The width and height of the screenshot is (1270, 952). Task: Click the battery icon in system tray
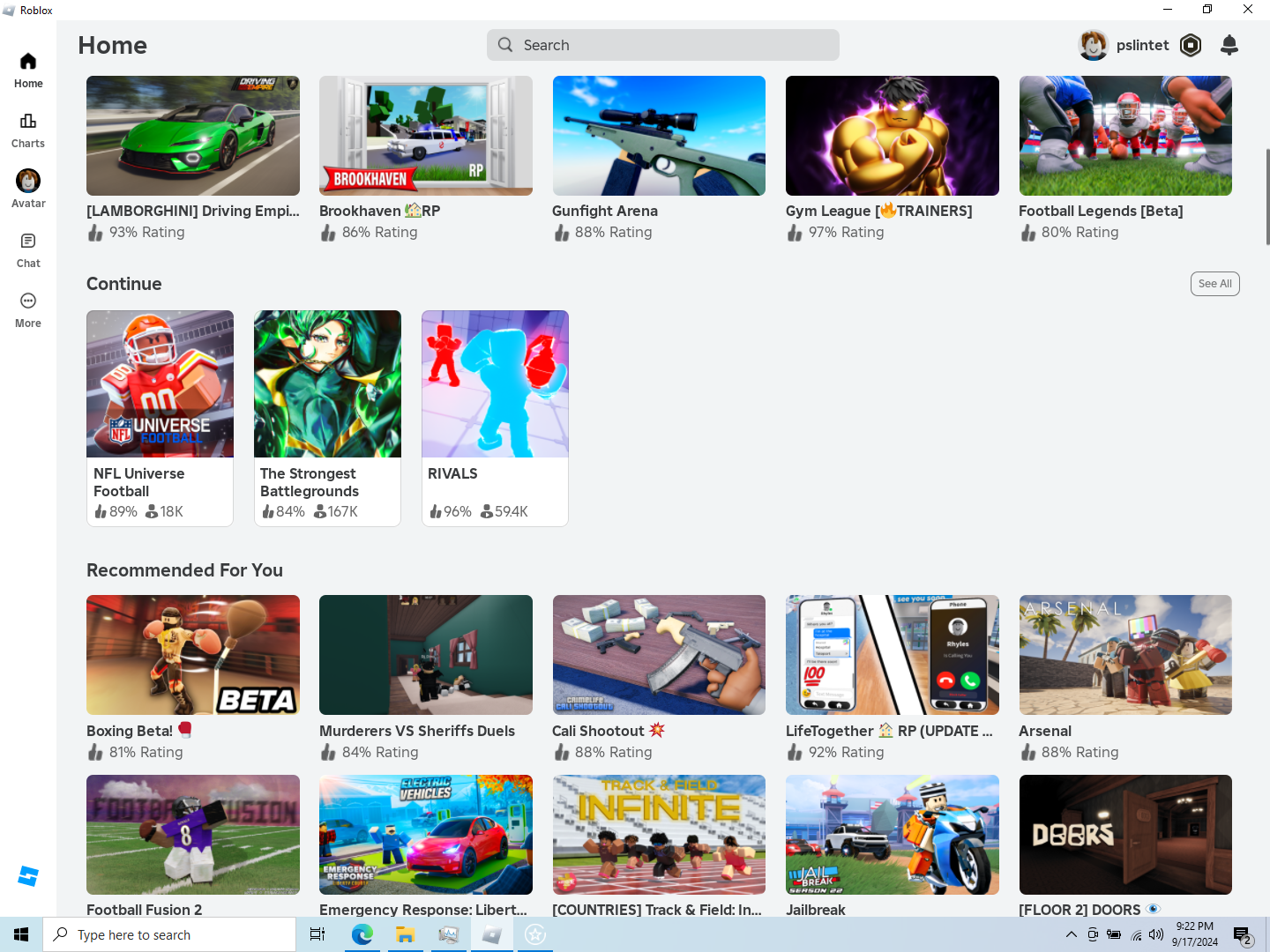point(1114,934)
